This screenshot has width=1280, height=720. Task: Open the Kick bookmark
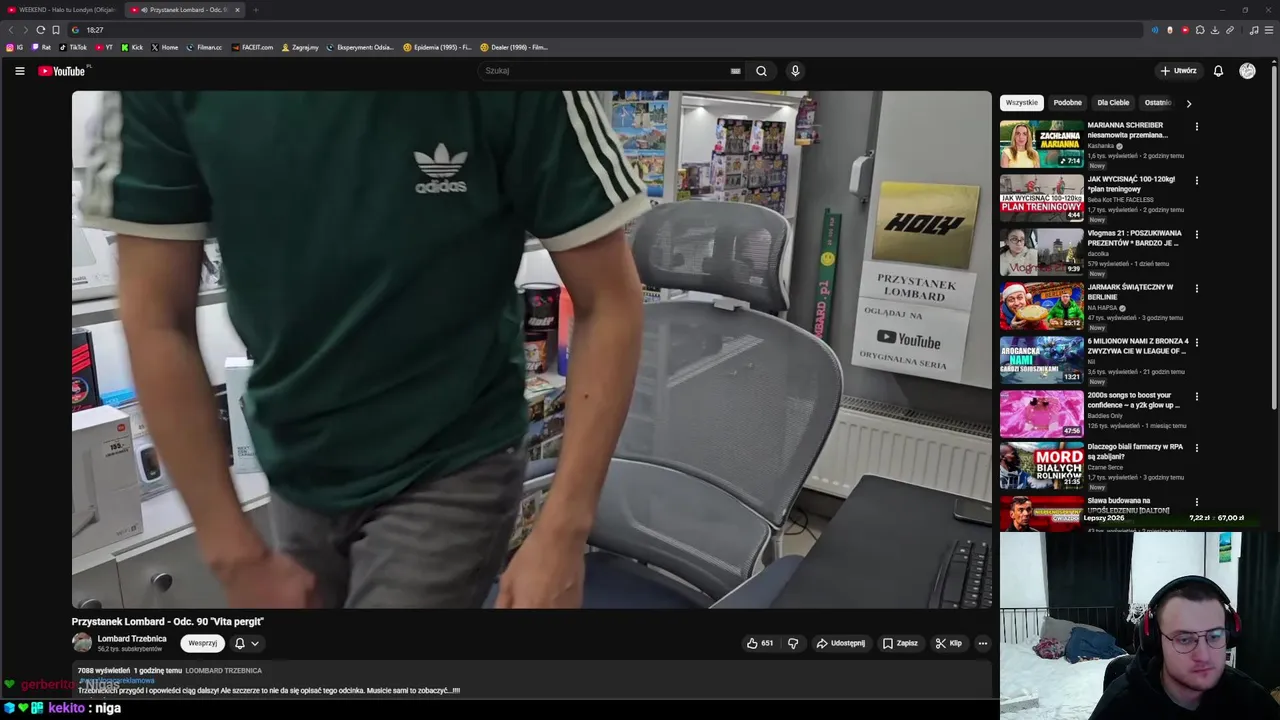(x=132, y=47)
